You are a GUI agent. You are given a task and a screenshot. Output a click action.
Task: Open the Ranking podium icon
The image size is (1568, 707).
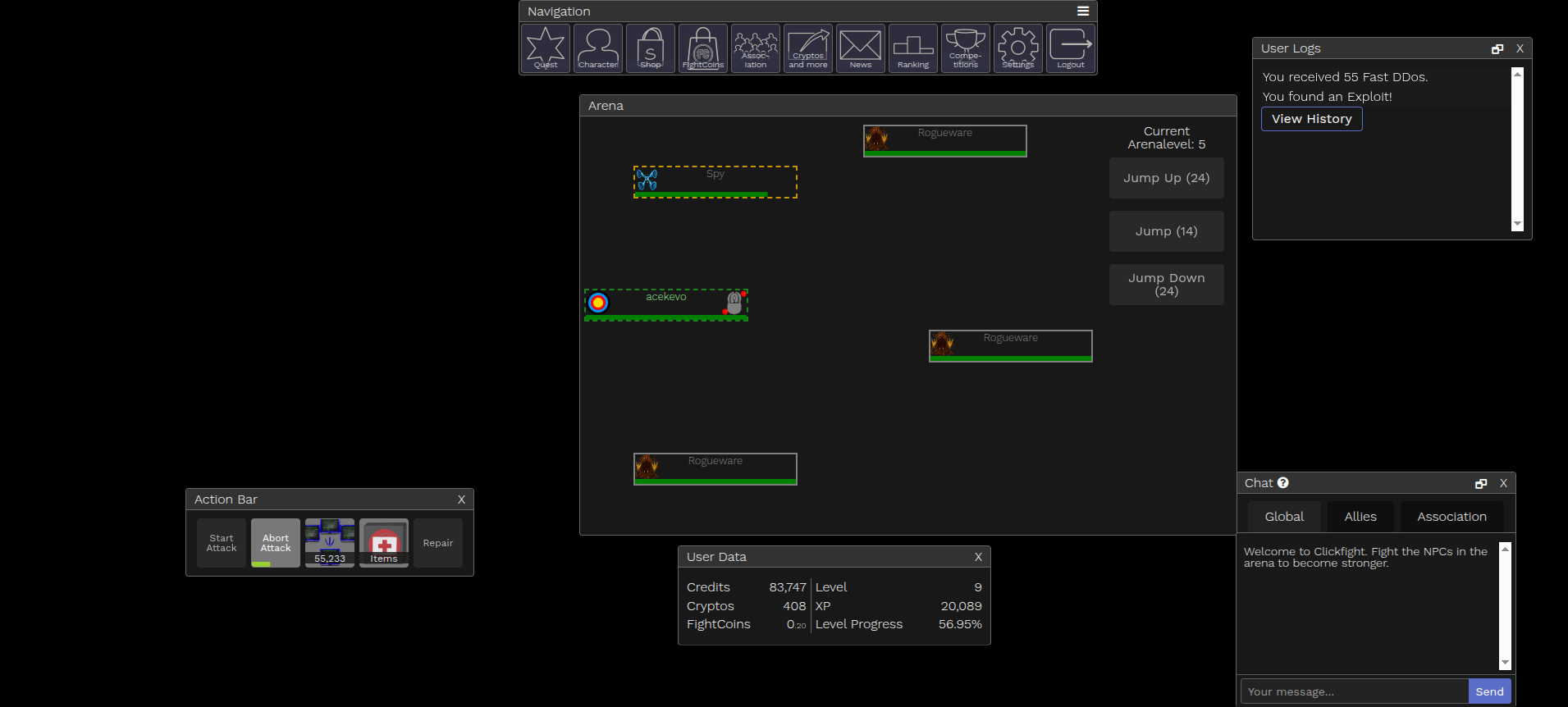tap(913, 48)
